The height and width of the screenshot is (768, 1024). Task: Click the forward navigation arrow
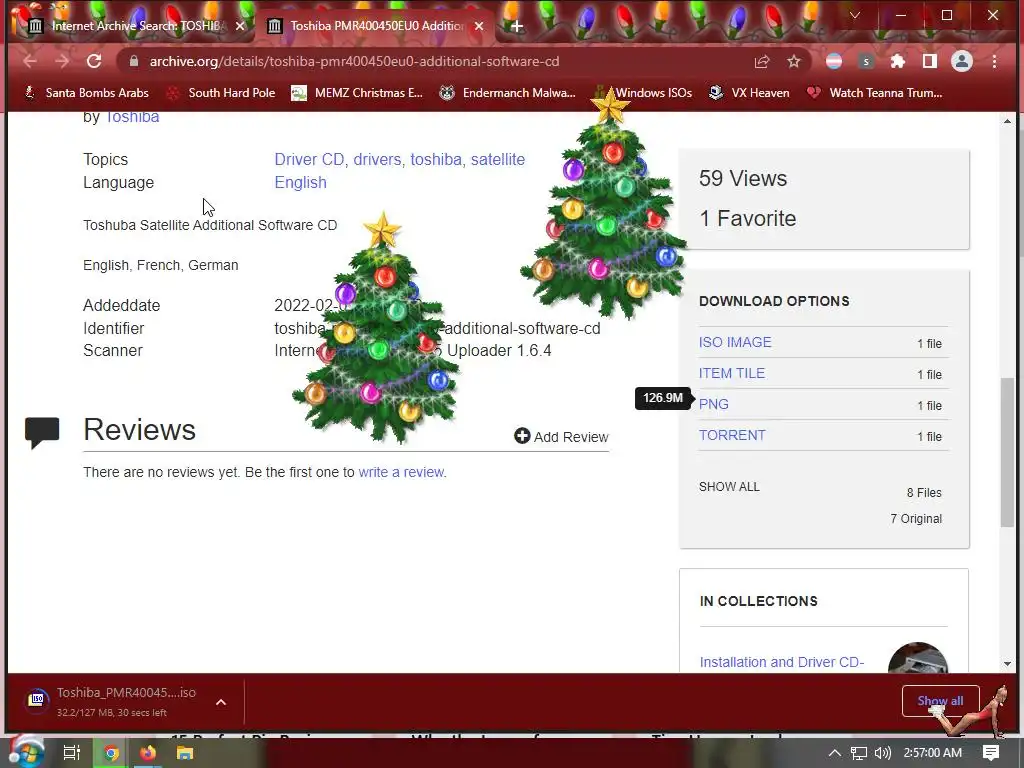tap(62, 61)
